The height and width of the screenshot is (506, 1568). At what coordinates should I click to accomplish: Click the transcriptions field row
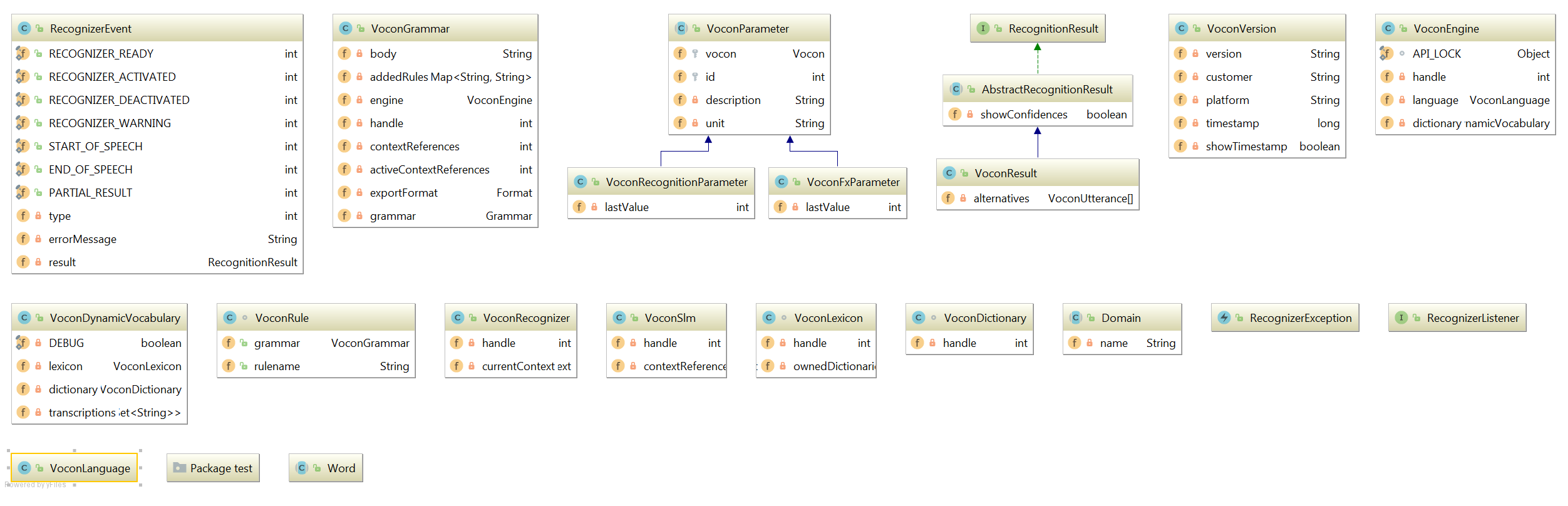(x=100, y=413)
